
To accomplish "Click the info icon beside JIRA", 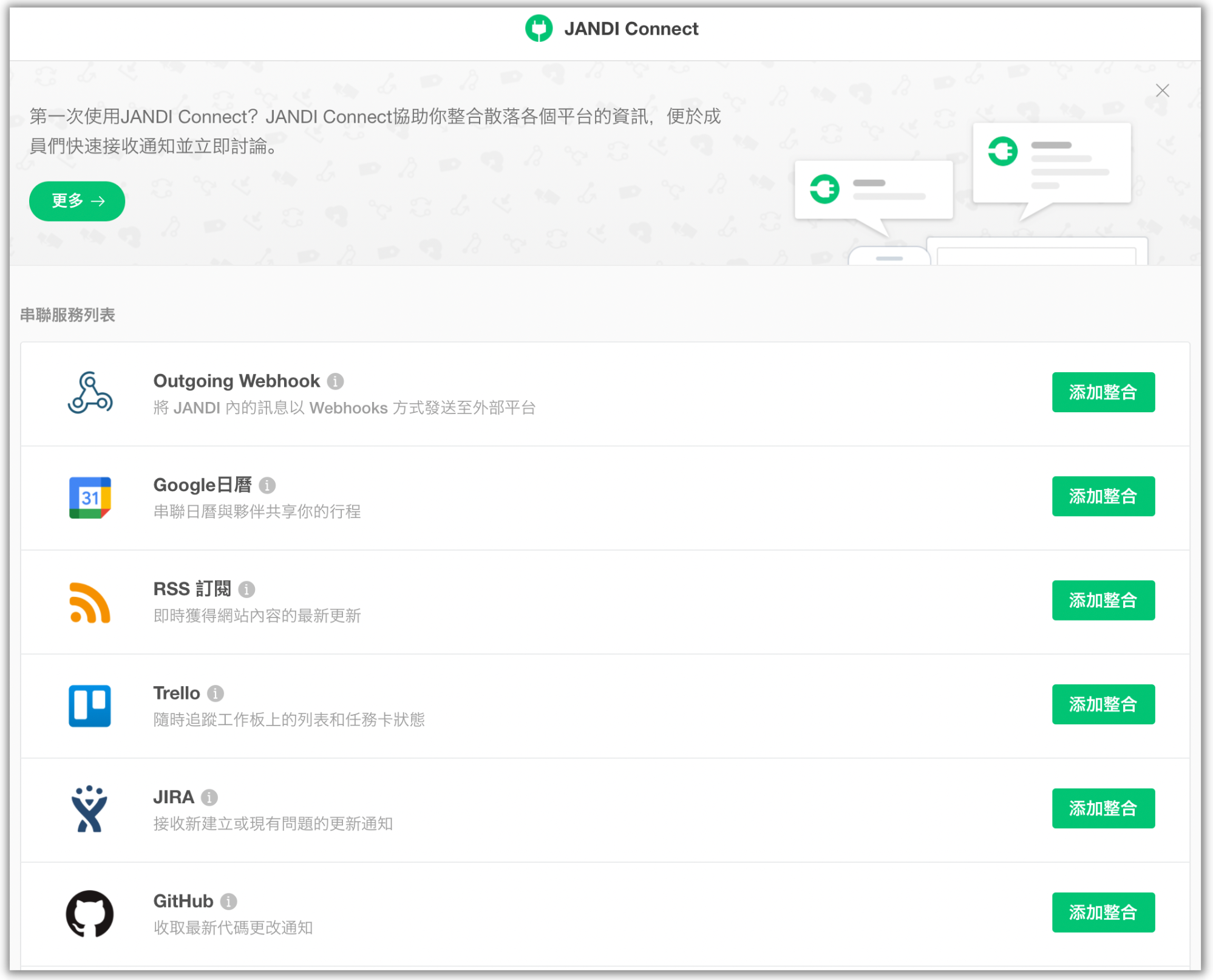I will click(x=209, y=797).
